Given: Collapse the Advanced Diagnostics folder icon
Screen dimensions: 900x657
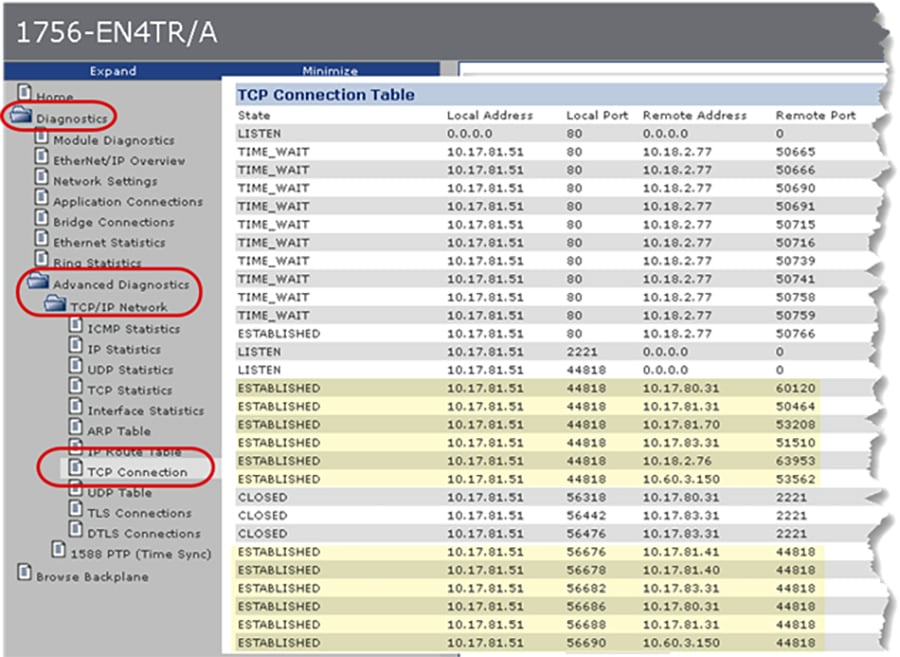Looking at the screenshot, I should [38, 281].
